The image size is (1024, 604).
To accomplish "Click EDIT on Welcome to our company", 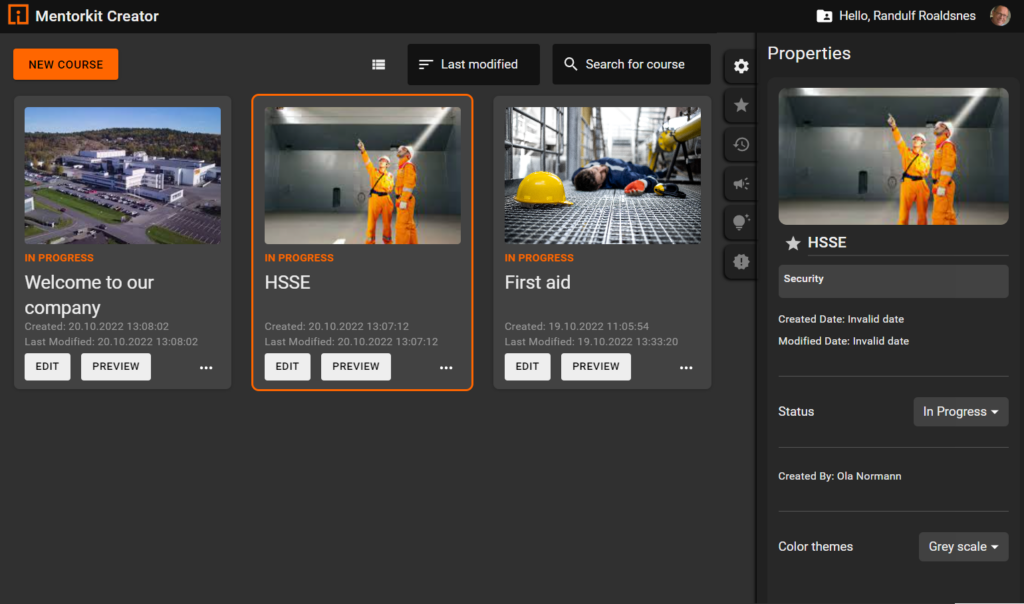I will click(47, 367).
